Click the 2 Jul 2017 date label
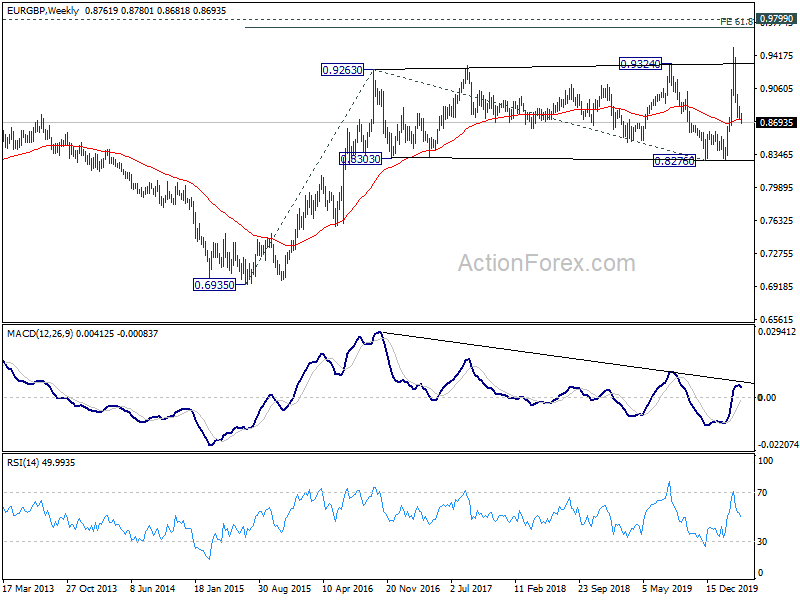 coord(471,588)
